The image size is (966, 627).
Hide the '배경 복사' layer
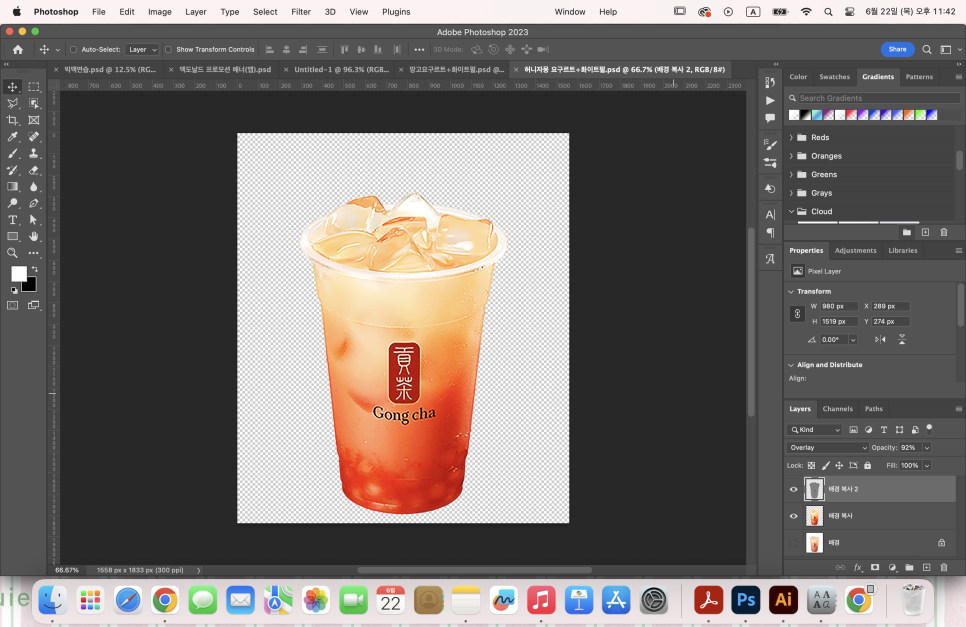[794, 516]
